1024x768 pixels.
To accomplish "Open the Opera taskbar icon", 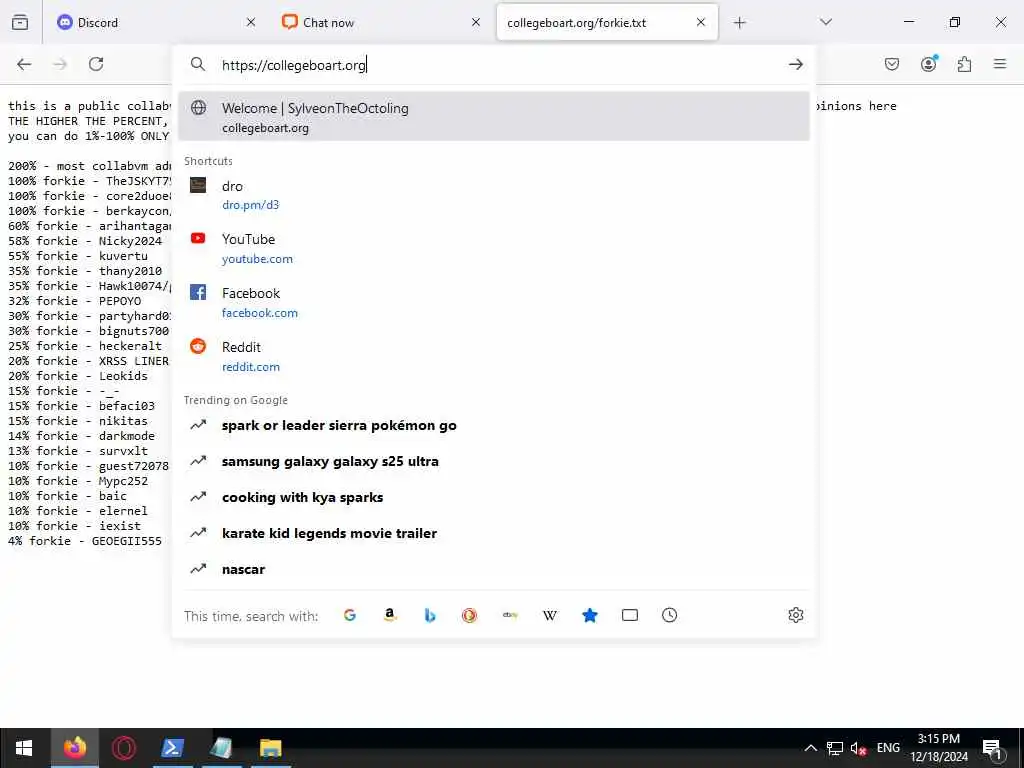I will 123,748.
